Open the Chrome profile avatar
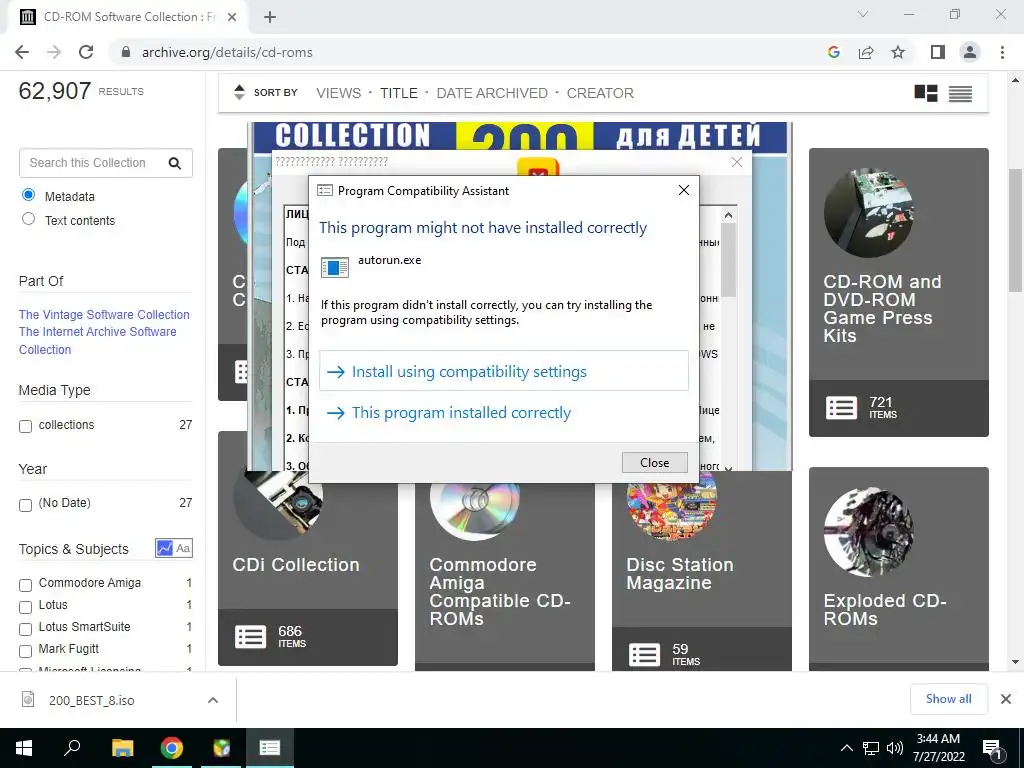Viewport: 1024px width, 768px height. click(970, 52)
